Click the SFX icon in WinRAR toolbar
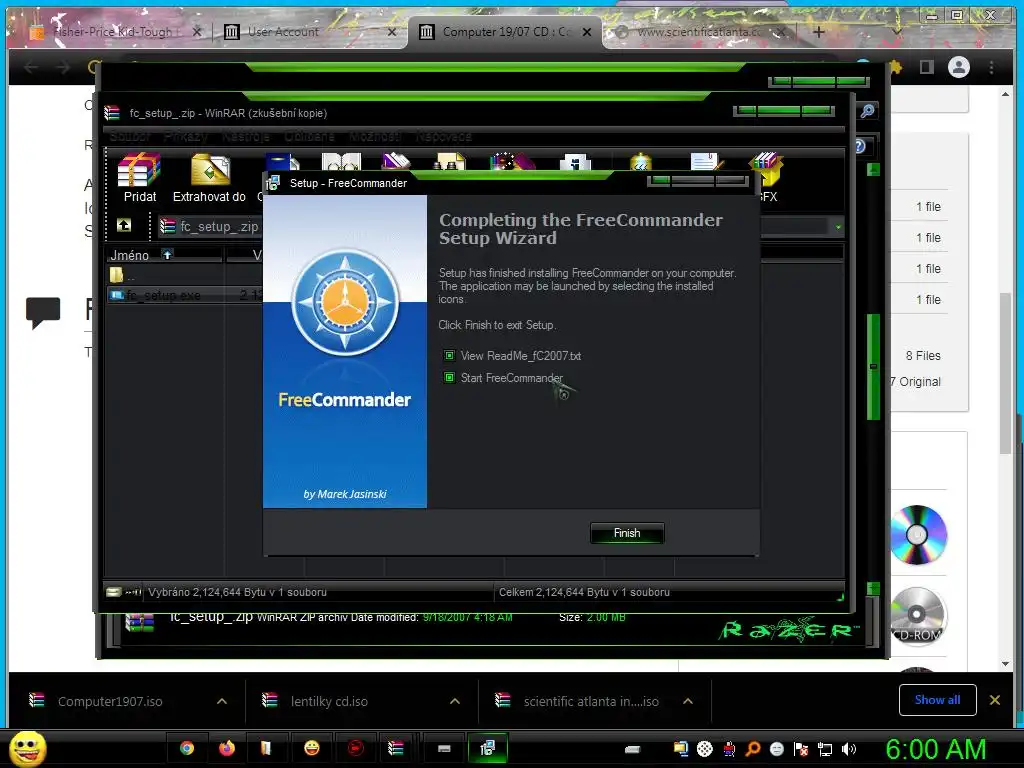1024x768 pixels. coord(768,178)
